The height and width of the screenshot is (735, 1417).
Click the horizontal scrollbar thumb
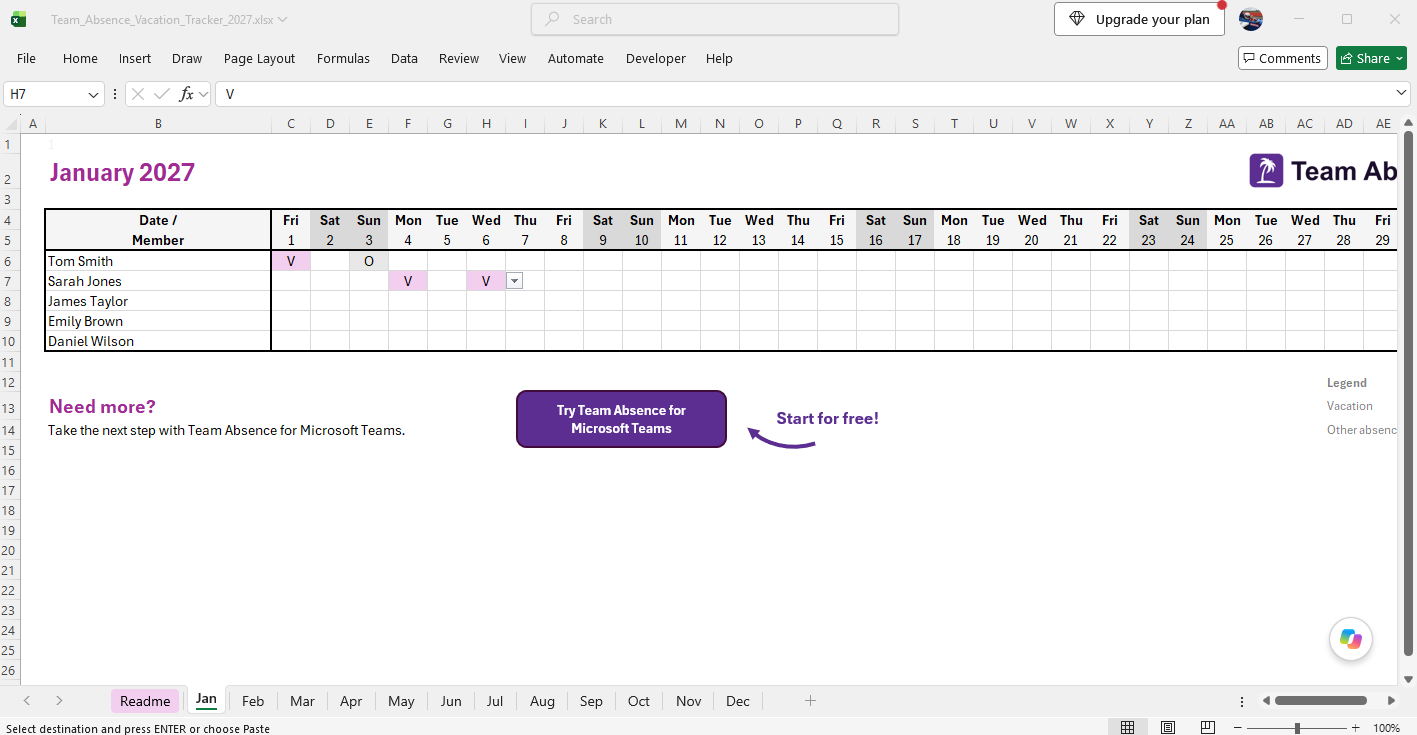point(1320,701)
